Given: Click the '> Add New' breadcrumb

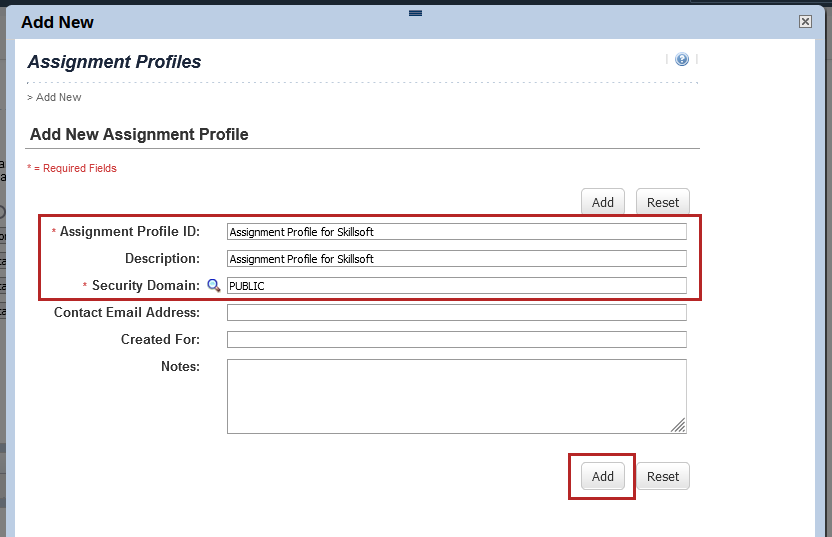Looking at the screenshot, I should click(55, 97).
